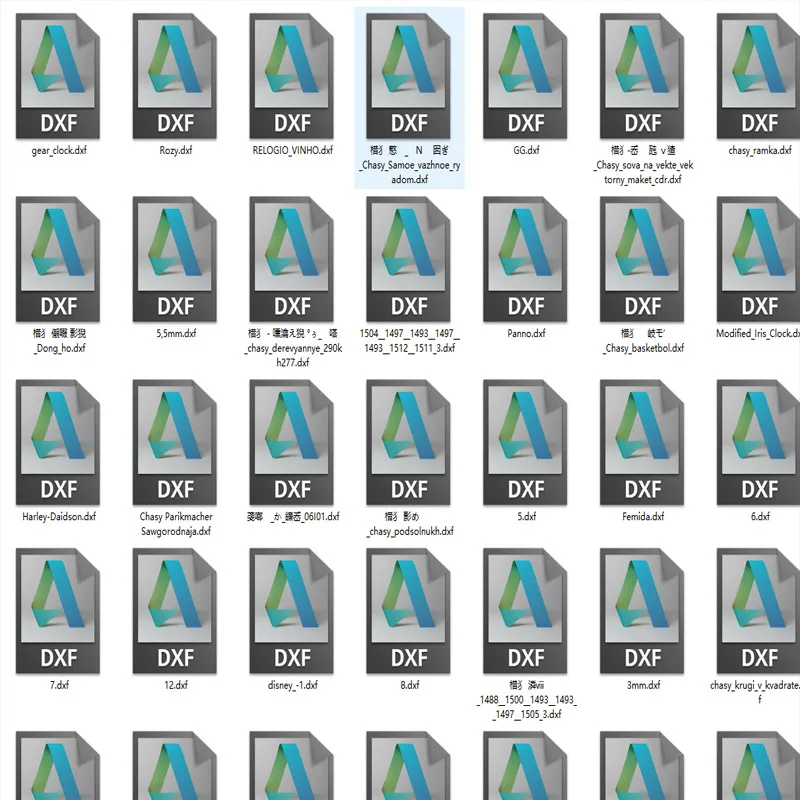This screenshot has height=800, width=800.
Task: Select the 6.dxf file icon
Action: click(759, 442)
